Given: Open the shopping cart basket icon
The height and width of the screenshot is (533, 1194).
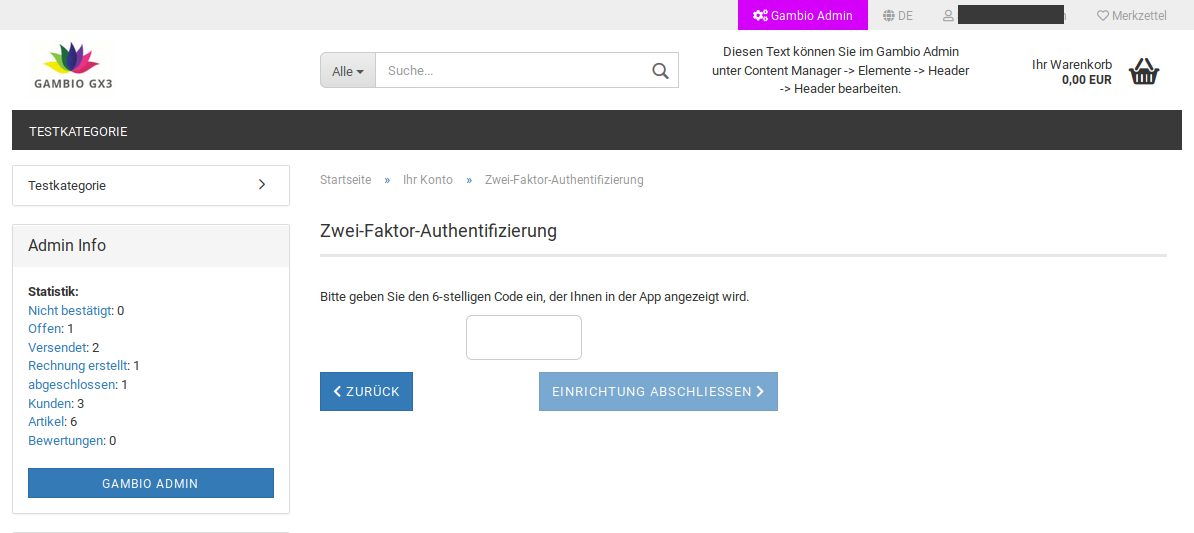Looking at the screenshot, I should click(1143, 72).
